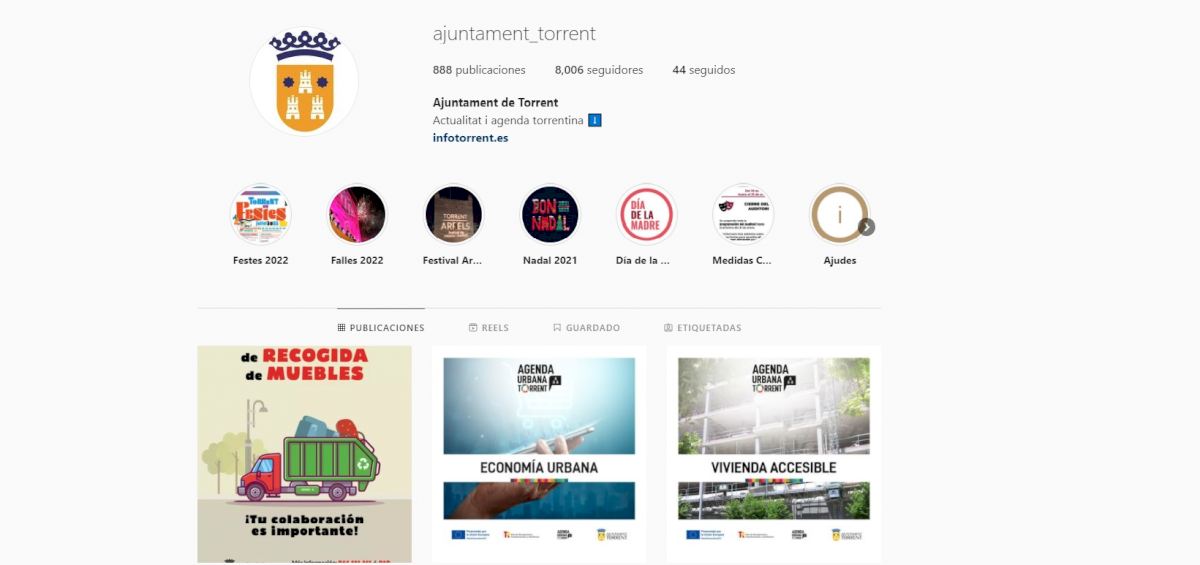1200x565 pixels.
Task: View the 8,006 seguidores list
Action: point(599,70)
